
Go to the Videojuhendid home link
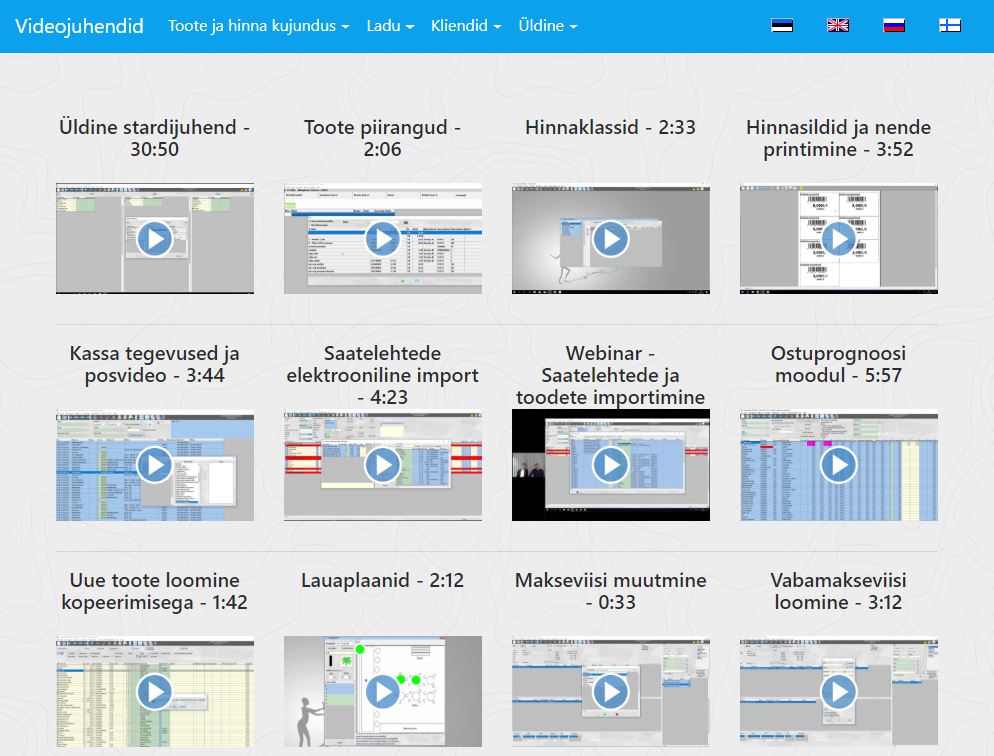point(79,26)
